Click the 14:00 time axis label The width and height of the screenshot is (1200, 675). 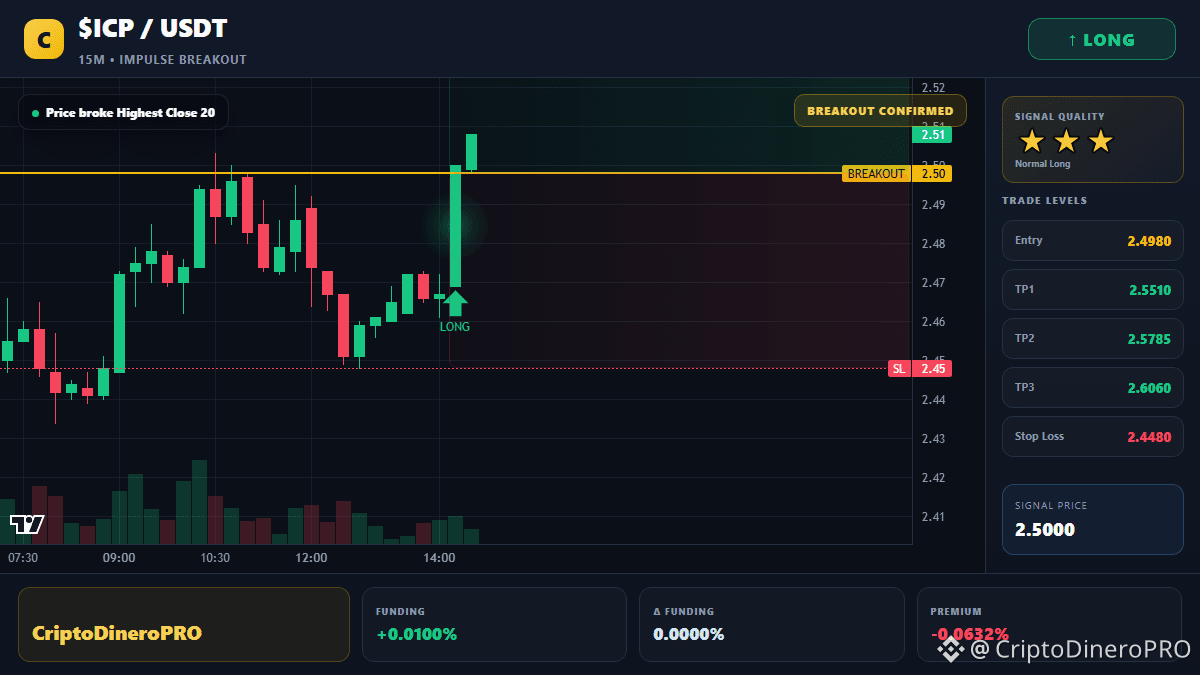[439, 558]
